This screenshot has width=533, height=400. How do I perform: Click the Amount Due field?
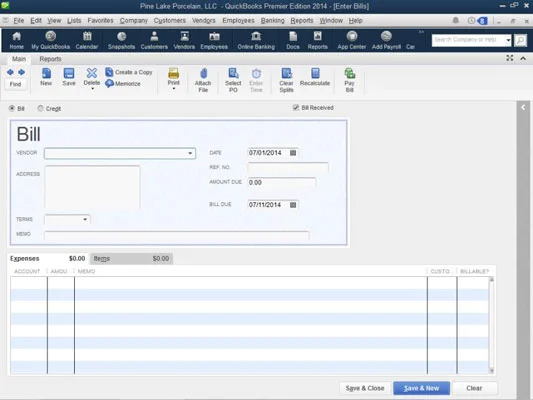[x=281, y=182]
